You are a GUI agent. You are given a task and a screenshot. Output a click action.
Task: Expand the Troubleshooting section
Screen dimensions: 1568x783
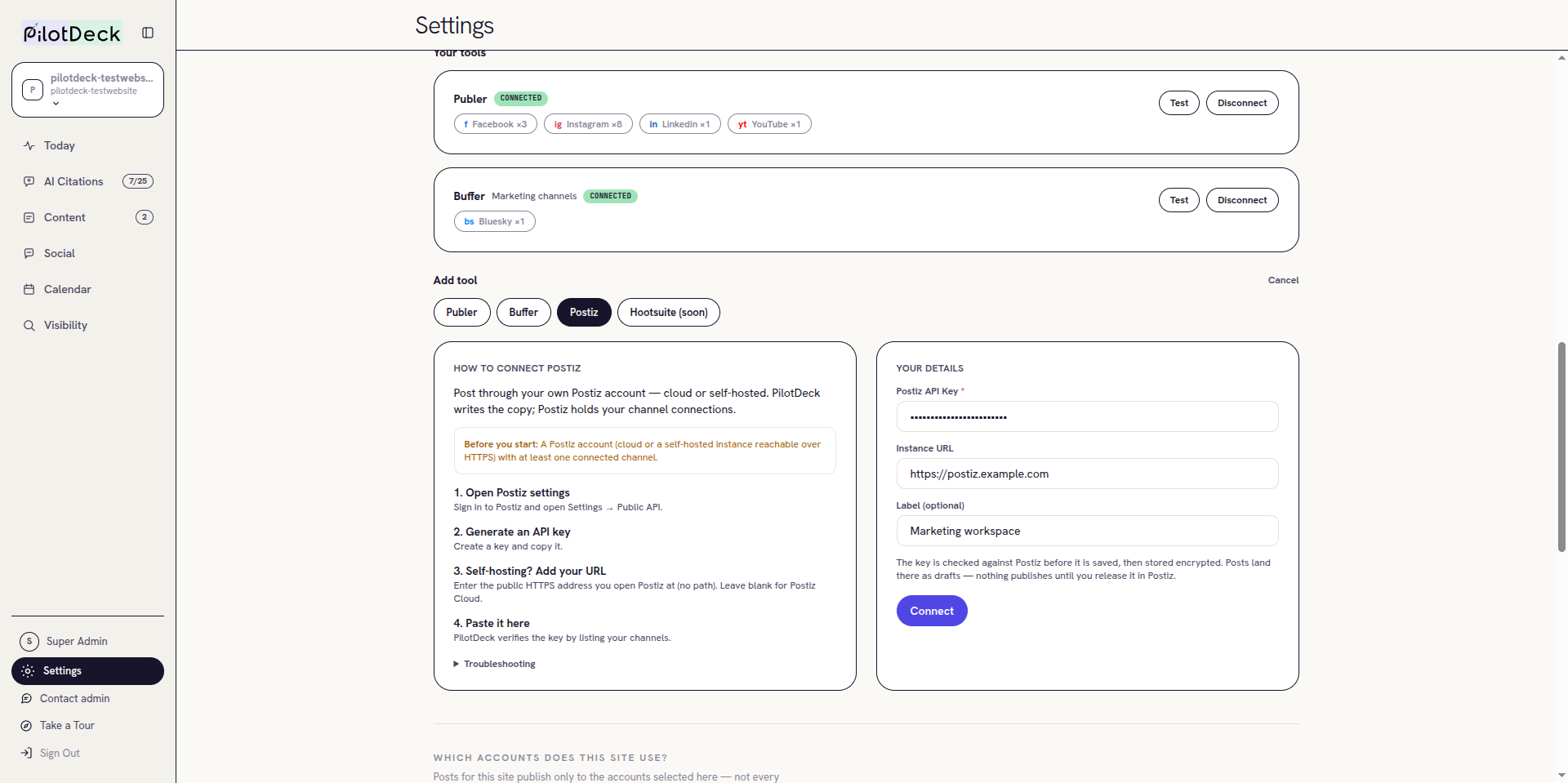(495, 664)
